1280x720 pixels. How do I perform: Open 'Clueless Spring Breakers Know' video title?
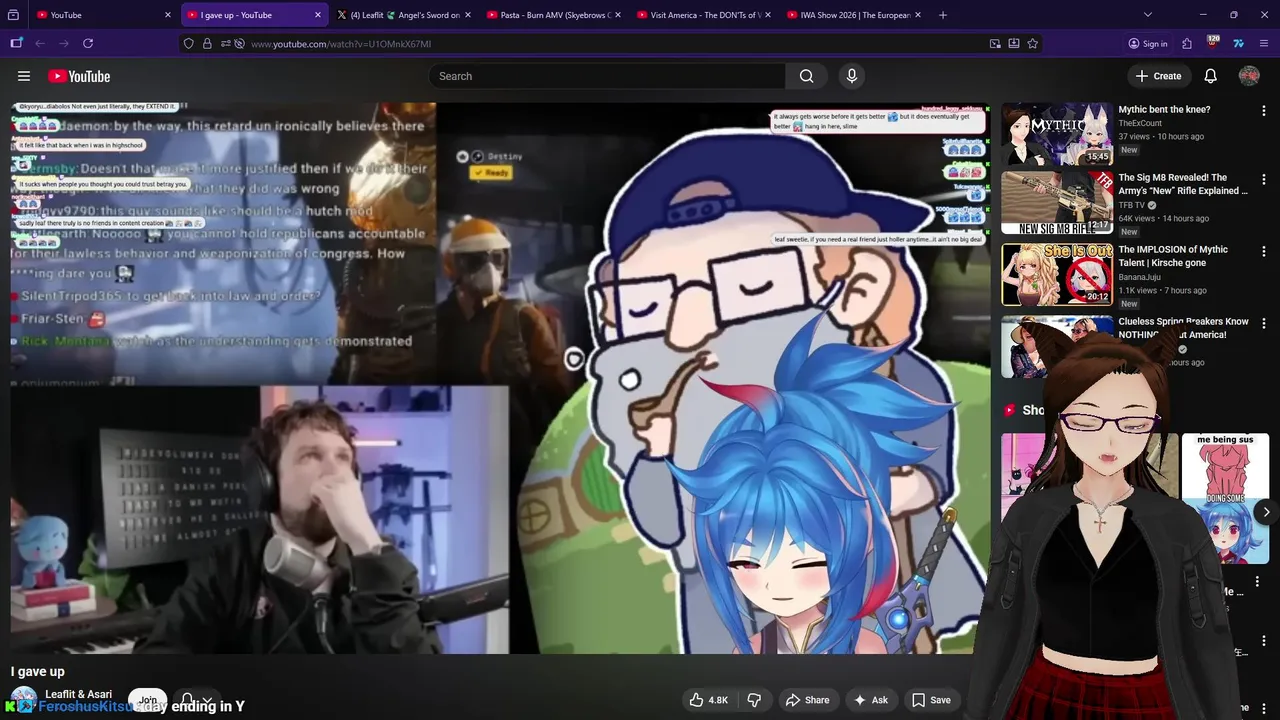pyautogui.click(x=1184, y=328)
